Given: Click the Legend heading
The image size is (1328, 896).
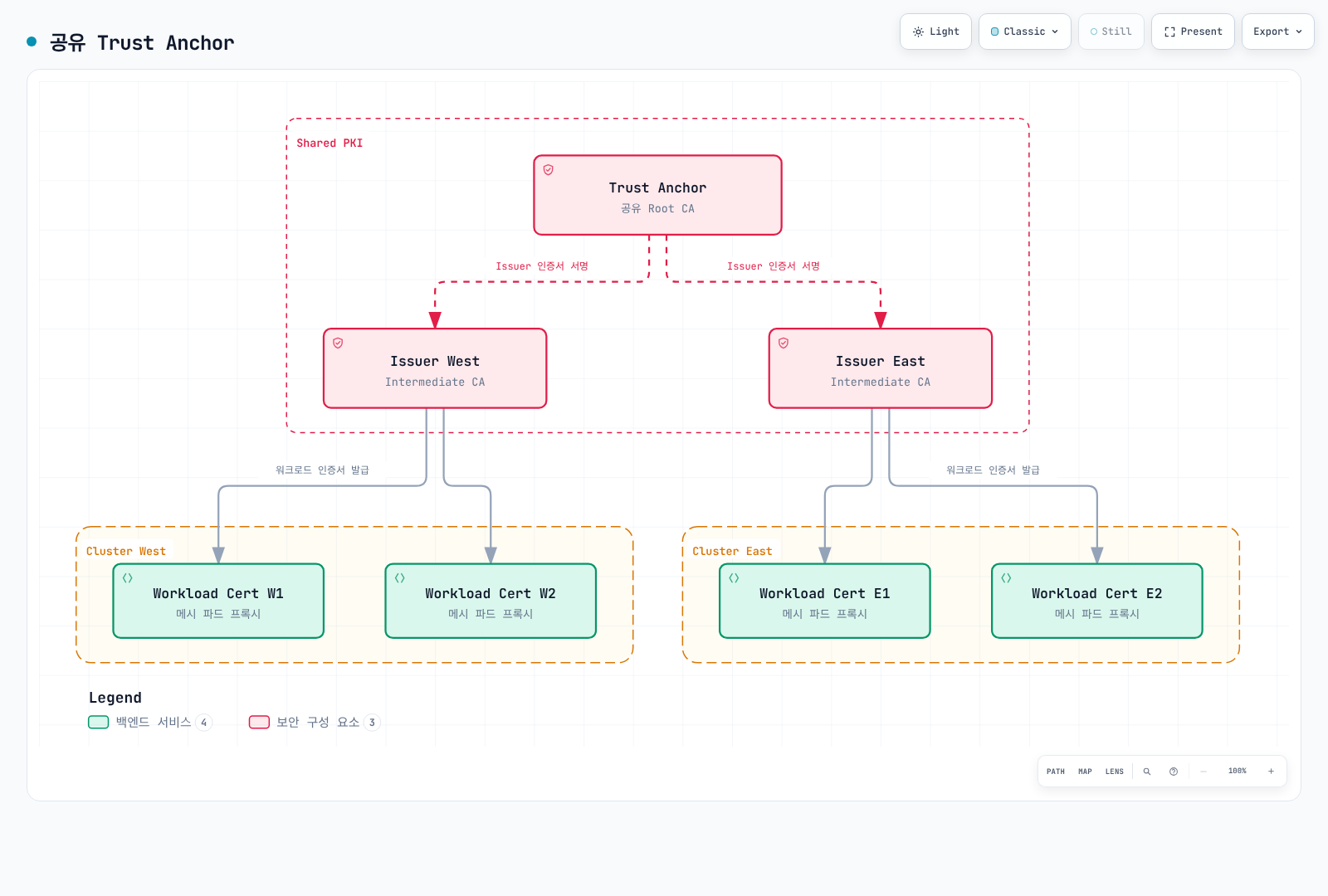Looking at the screenshot, I should [115, 698].
